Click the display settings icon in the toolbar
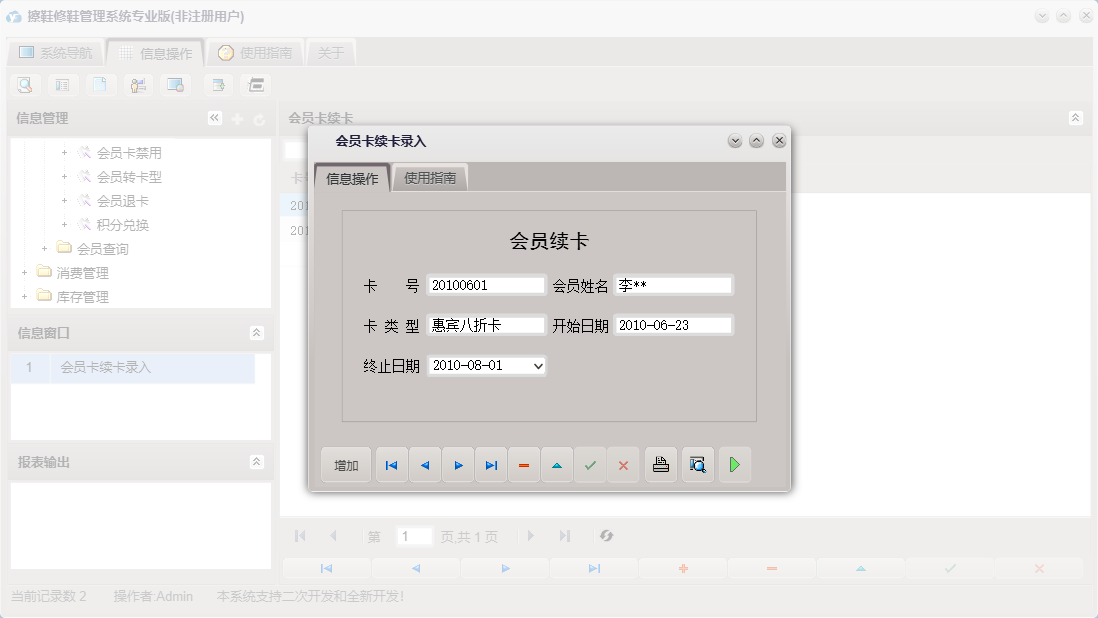This screenshot has height=618, width=1098. click(x=174, y=85)
